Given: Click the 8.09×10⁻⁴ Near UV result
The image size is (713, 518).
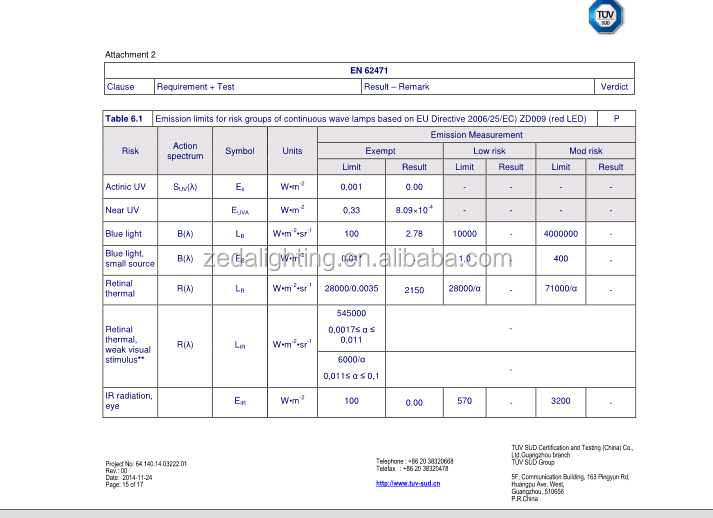Looking at the screenshot, I should click(x=414, y=210).
